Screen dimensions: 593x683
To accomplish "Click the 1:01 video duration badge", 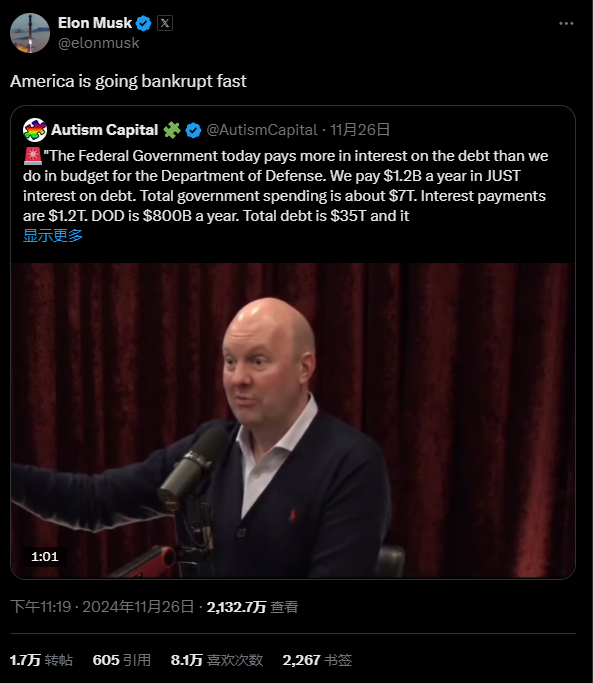I will pos(44,557).
